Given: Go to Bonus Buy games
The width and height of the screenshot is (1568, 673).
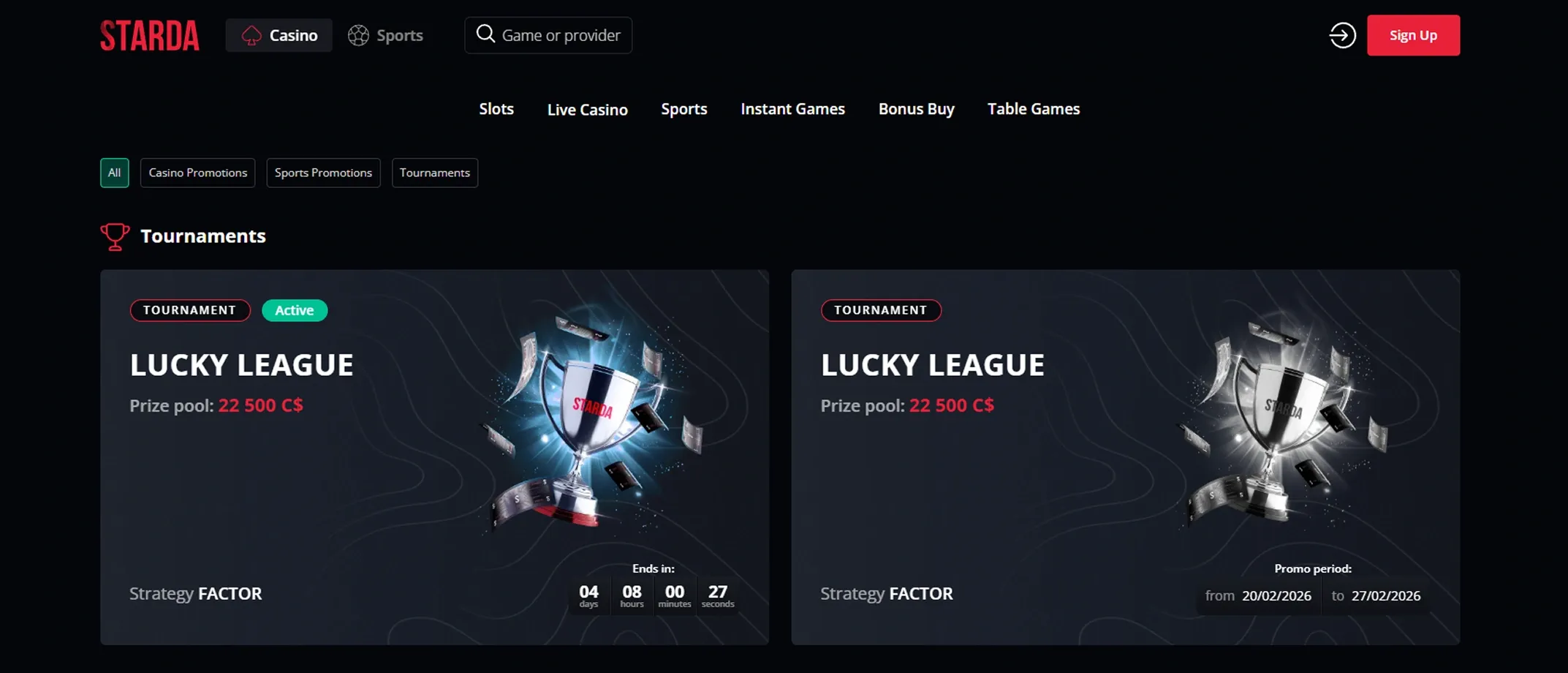Looking at the screenshot, I should click(x=917, y=109).
